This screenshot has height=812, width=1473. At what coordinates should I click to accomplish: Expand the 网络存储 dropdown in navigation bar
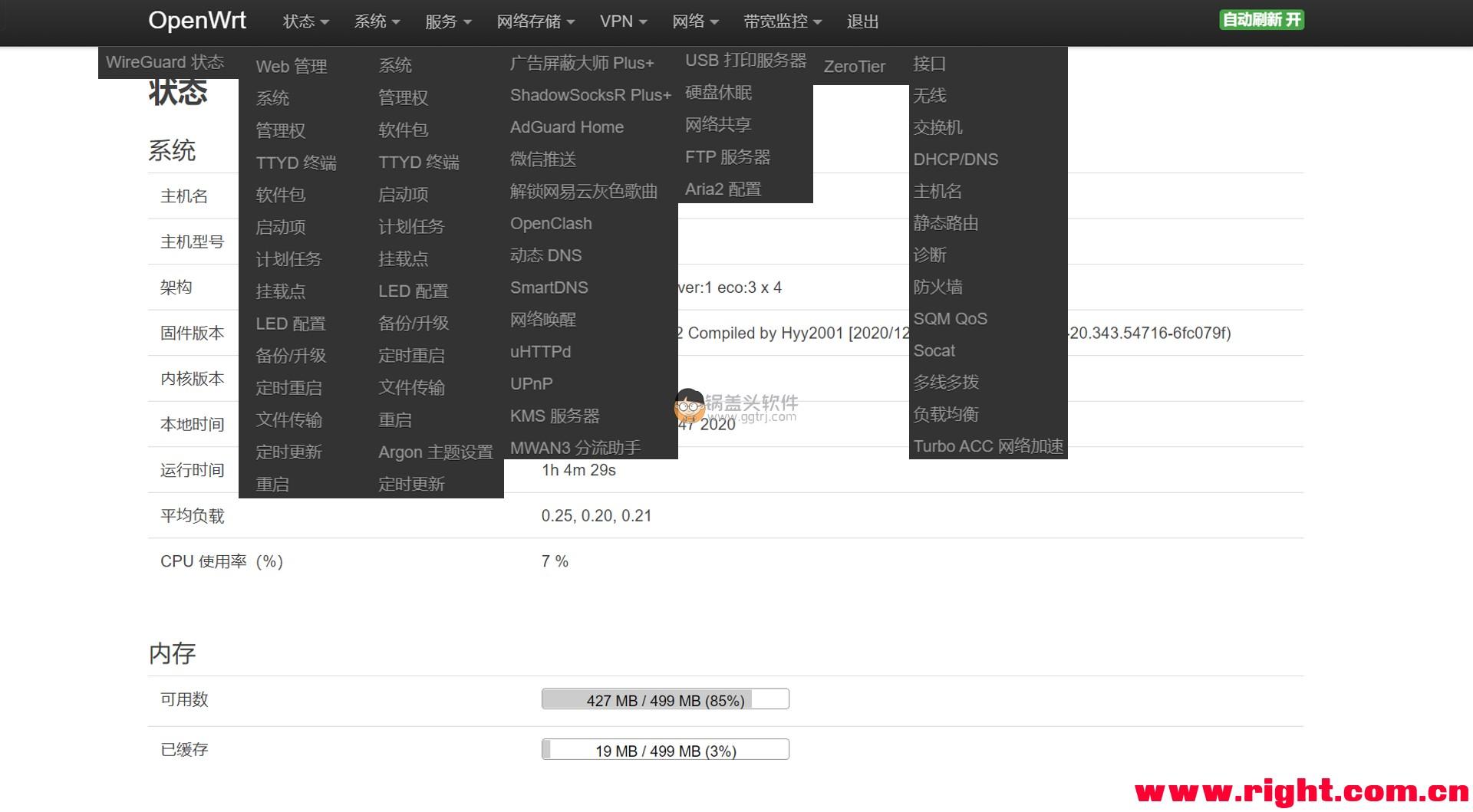coord(535,21)
